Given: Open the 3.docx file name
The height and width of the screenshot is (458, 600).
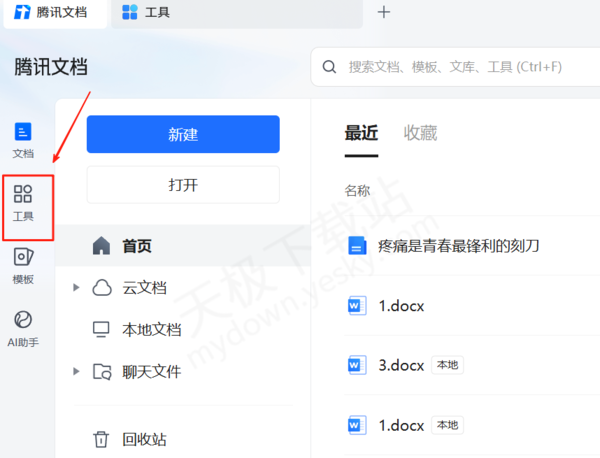Looking at the screenshot, I should point(401,365).
